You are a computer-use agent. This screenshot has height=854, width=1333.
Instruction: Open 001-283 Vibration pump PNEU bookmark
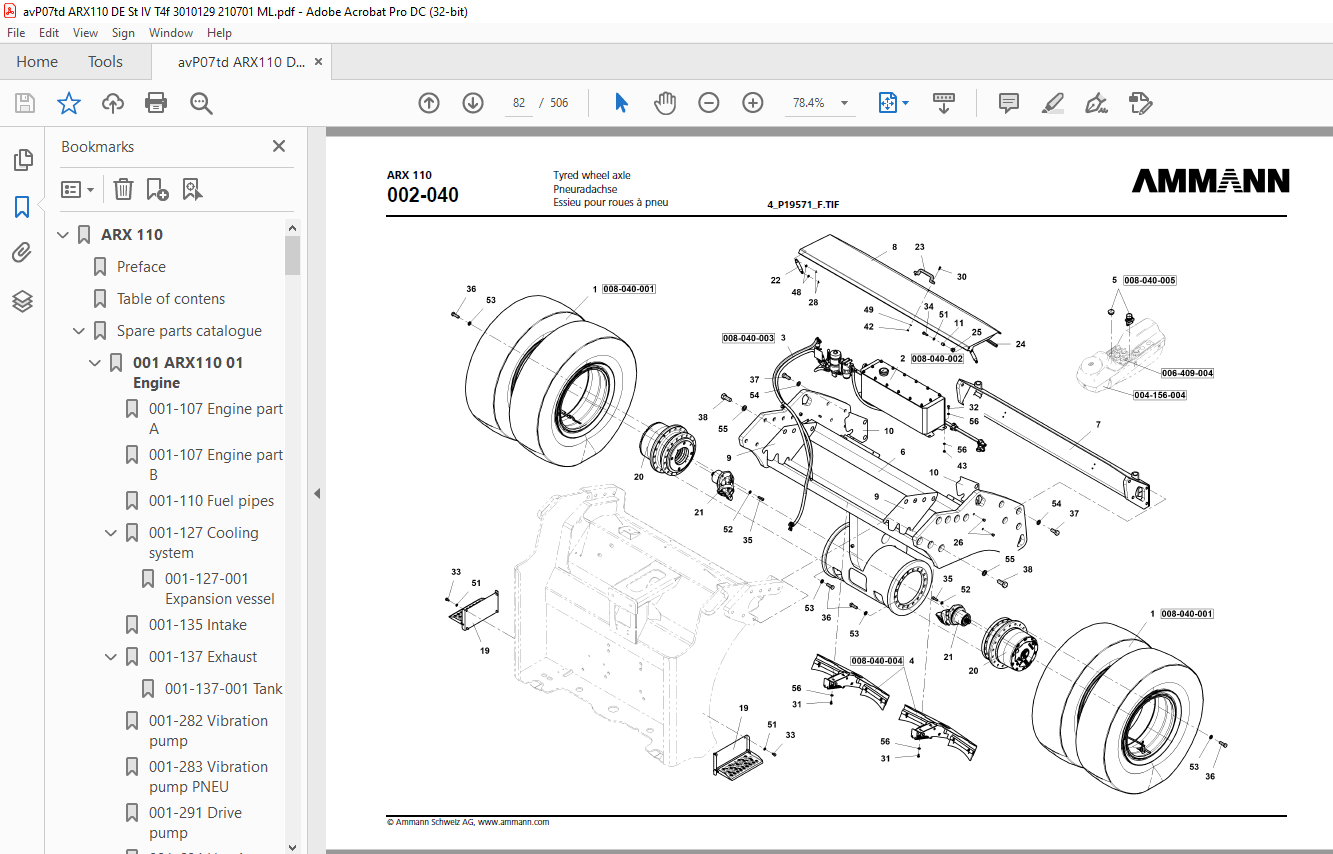point(208,777)
